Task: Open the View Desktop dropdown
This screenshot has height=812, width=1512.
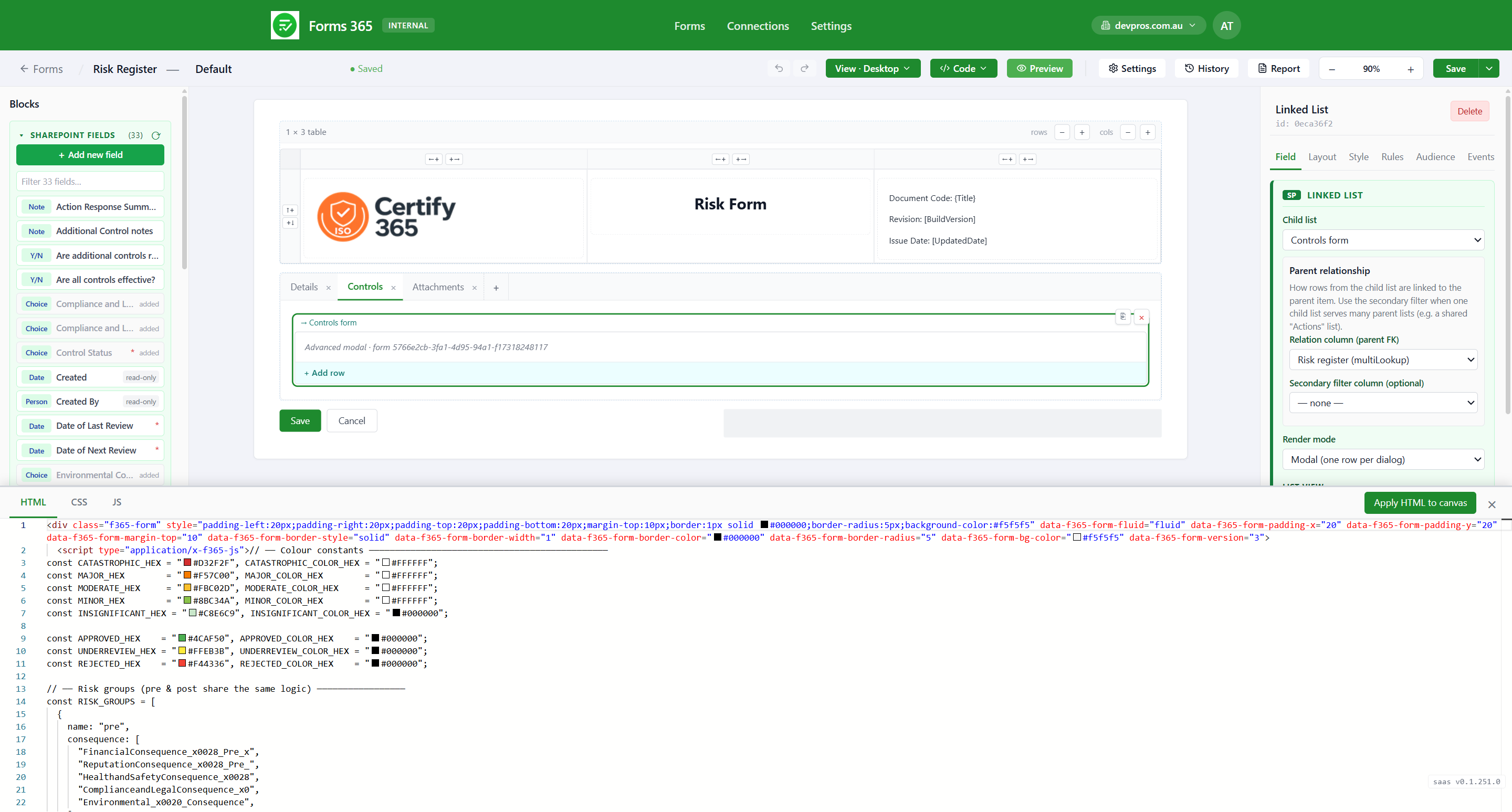Action: (x=873, y=69)
